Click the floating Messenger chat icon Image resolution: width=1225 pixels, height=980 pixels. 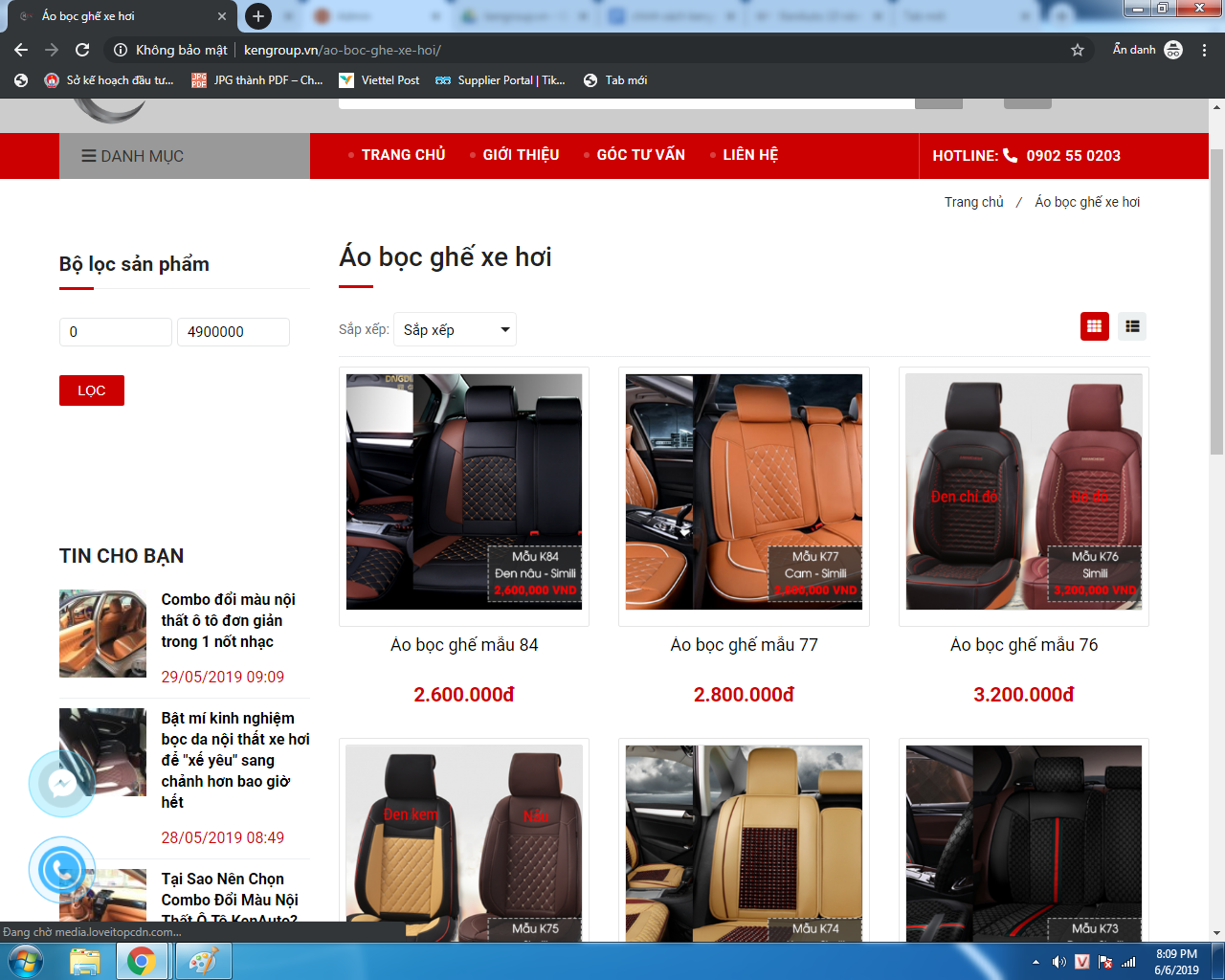pos(62,784)
